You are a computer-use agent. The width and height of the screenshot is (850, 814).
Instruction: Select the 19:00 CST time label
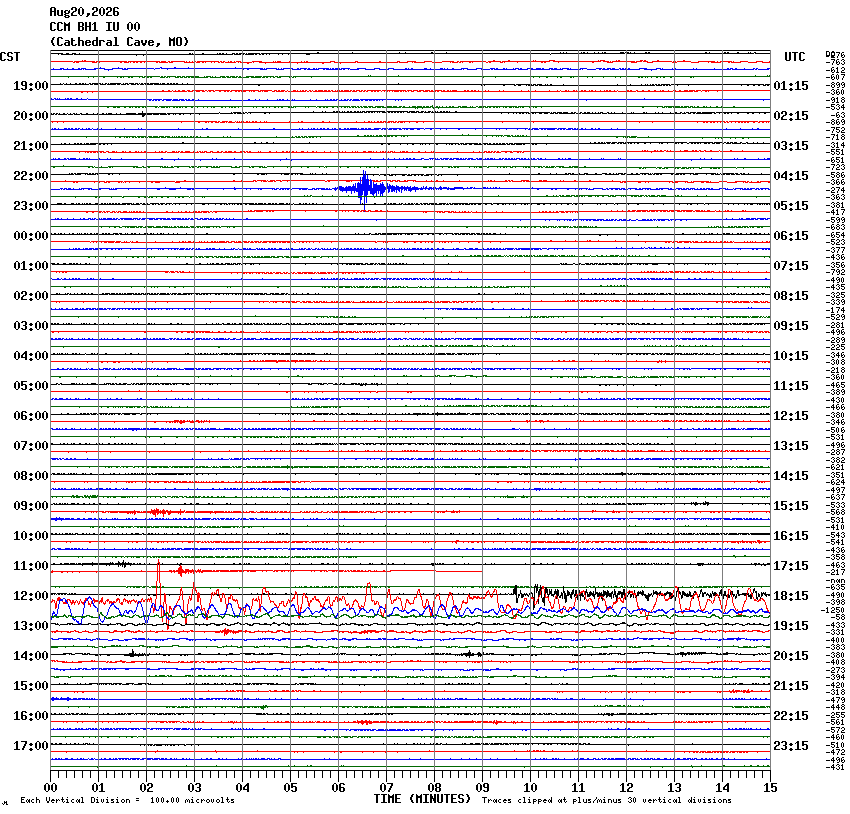31,86
